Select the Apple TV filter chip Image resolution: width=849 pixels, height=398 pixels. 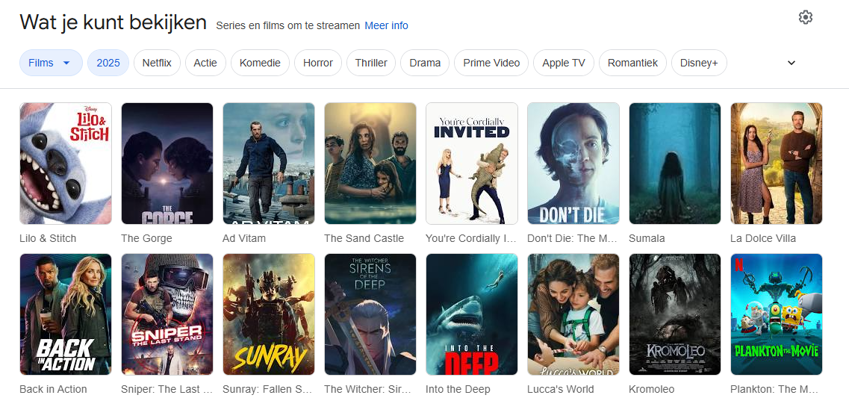564,63
